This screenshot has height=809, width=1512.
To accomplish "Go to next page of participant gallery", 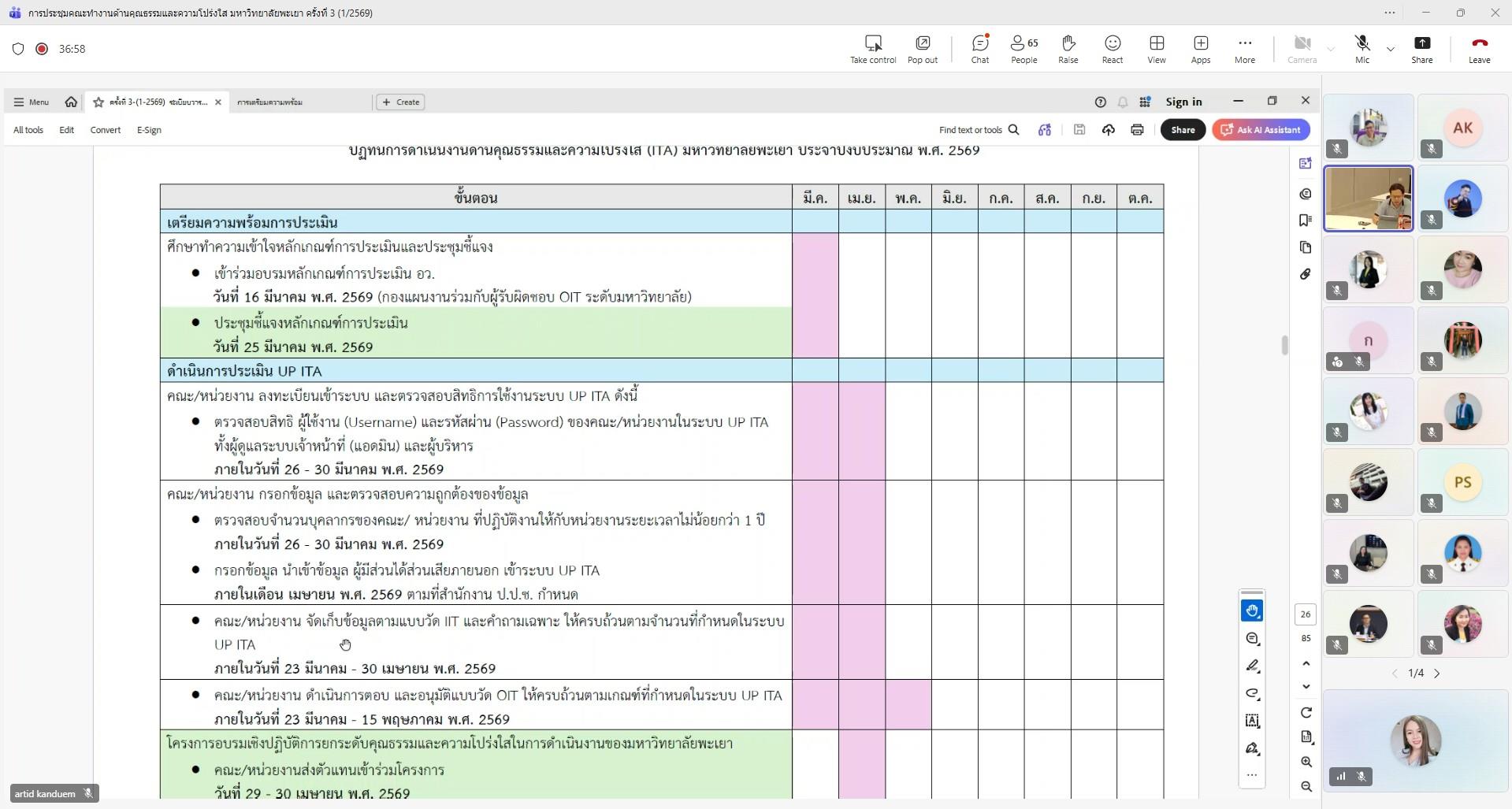I will (1437, 674).
